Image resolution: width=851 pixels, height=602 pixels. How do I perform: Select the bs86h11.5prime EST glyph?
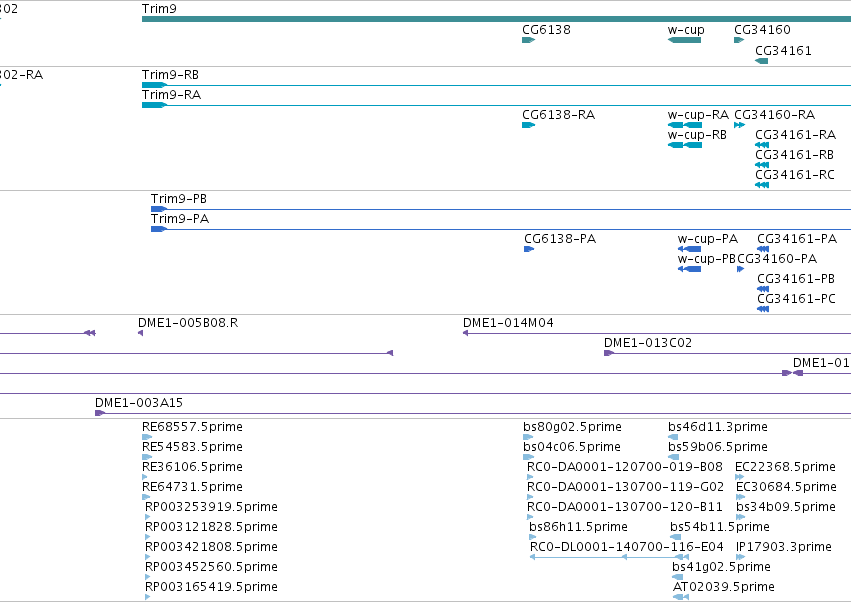532,537
